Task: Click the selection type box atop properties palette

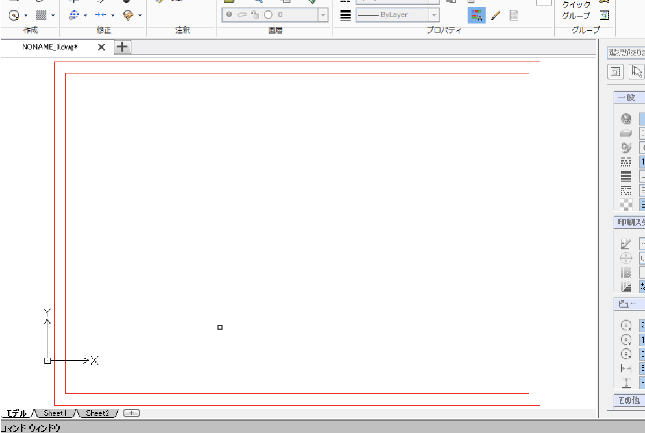Action: click(626, 53)
